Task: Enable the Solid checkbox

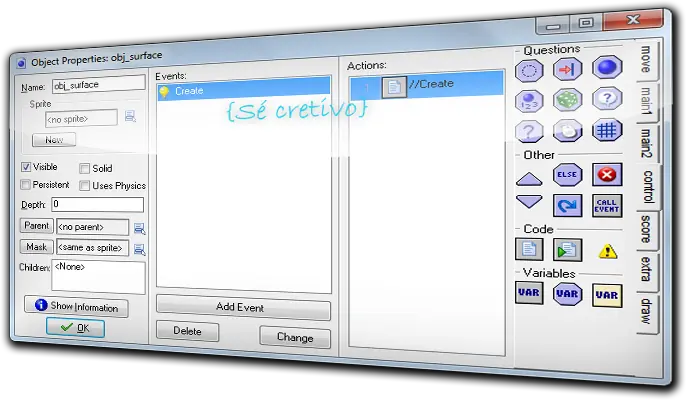Action: click(84, 168)
